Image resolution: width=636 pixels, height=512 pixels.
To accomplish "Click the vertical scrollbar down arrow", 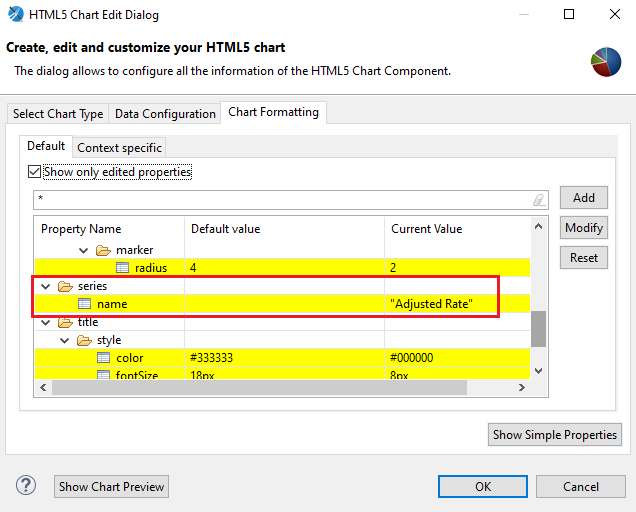I will point(539,371).
